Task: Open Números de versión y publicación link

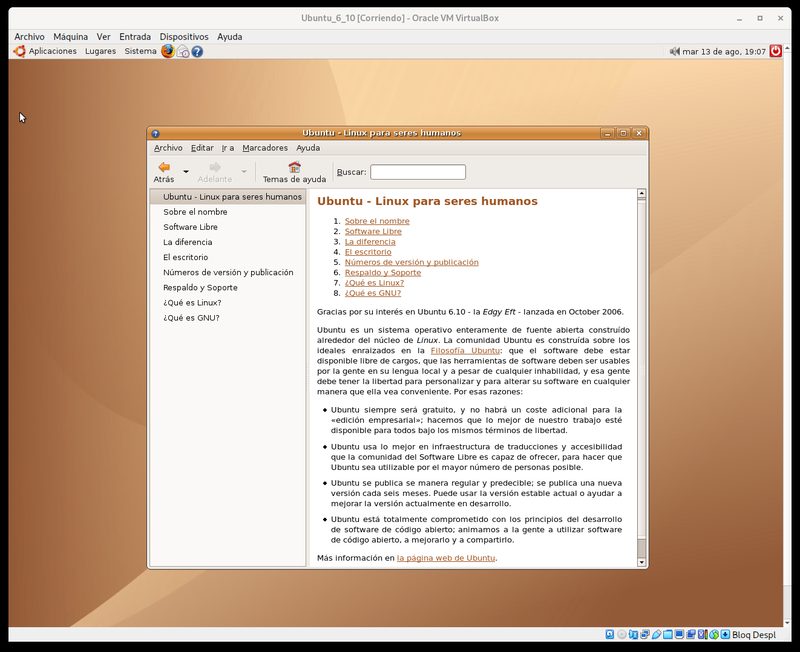Action: 411,262
